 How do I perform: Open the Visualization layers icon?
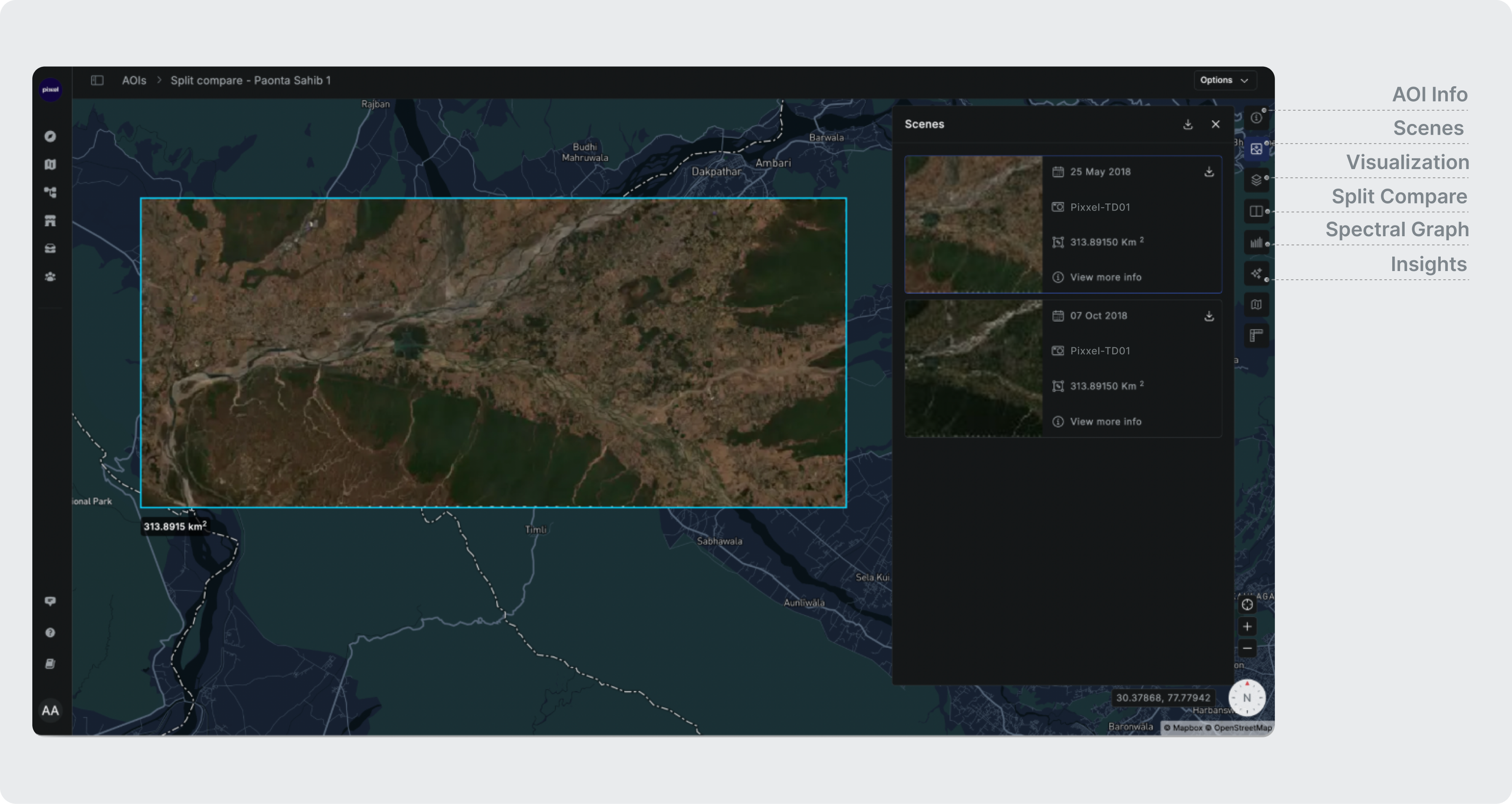tap(1255, 180)
